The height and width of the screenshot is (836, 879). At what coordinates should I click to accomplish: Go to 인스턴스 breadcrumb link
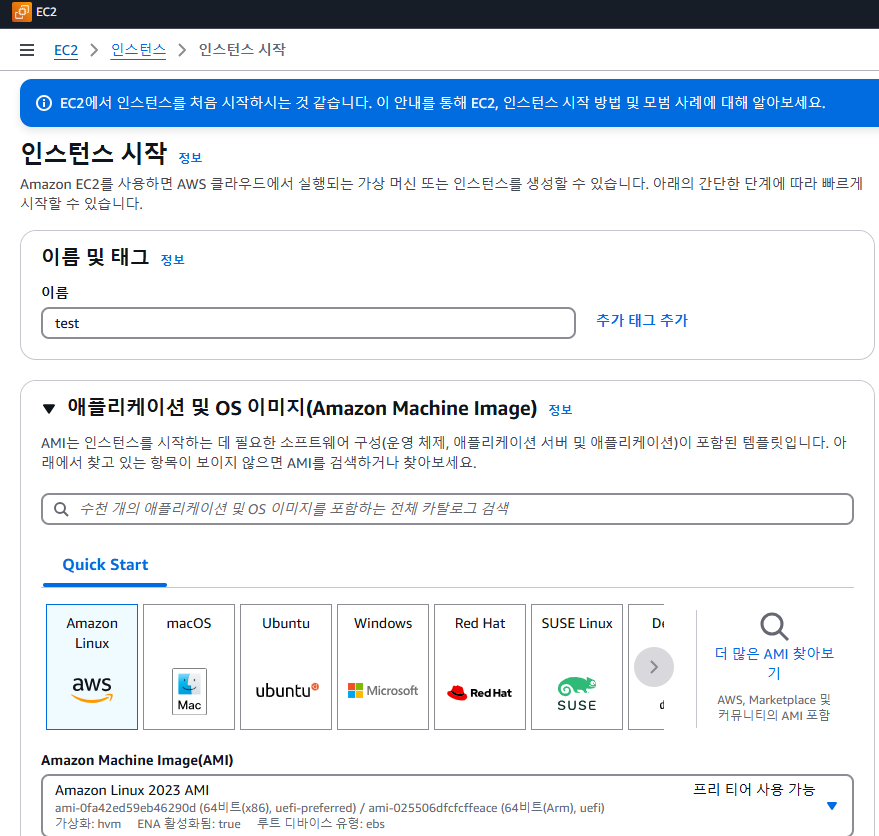pyautogui.click(x=138, y=50)
